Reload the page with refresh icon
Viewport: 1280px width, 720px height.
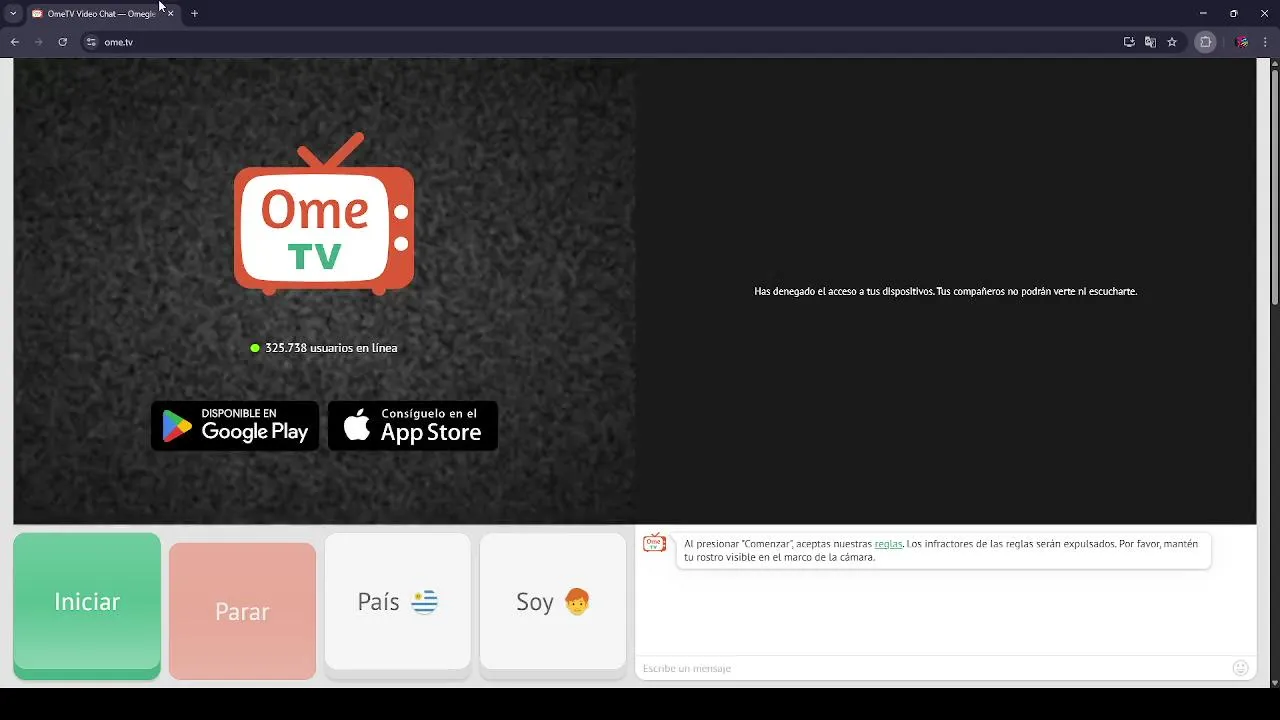[x=63, y=42]
